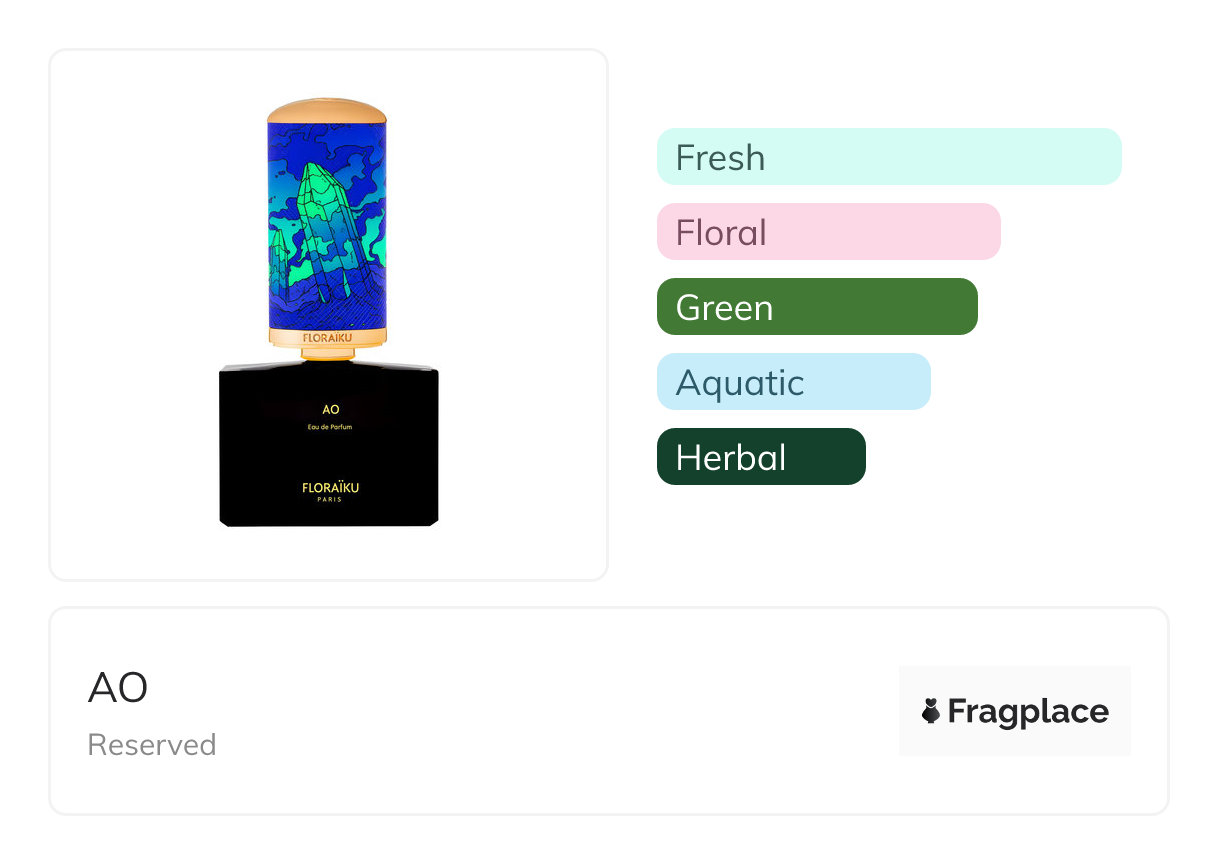
Task: Click the gold top of the cap
Action: coord(327,107)
